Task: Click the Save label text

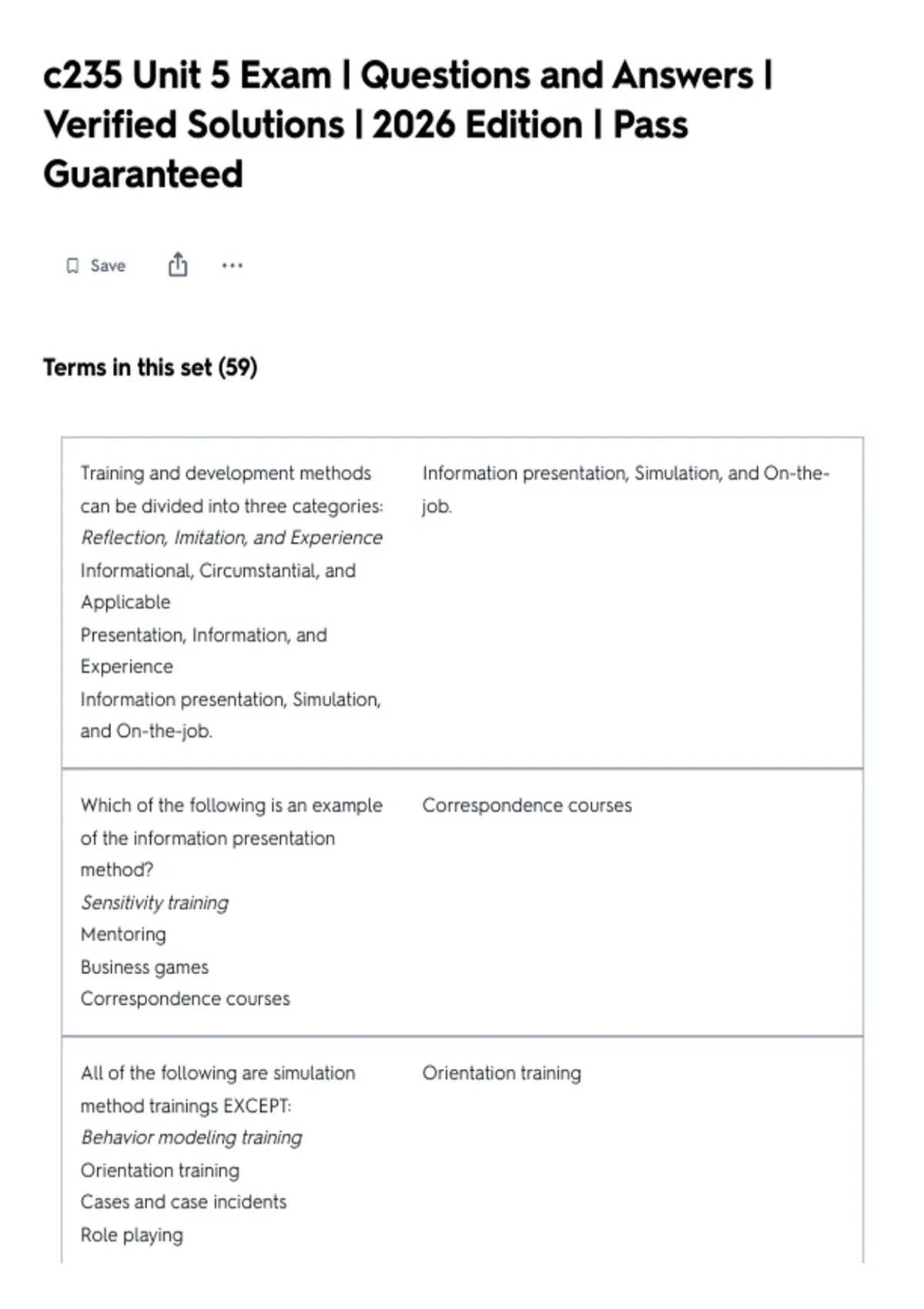Action: 108,266
